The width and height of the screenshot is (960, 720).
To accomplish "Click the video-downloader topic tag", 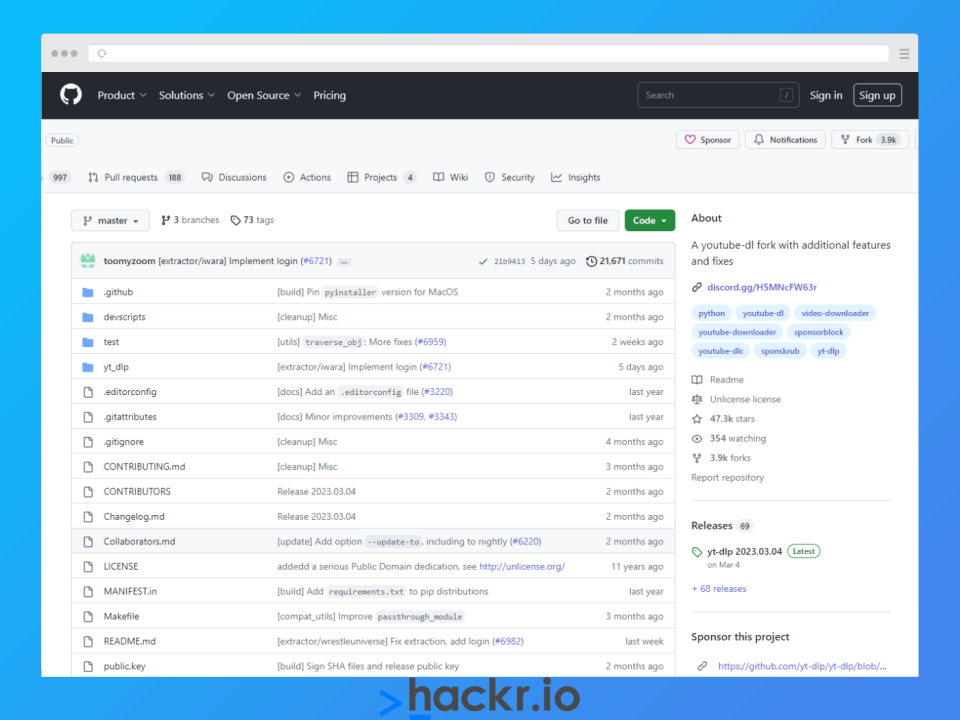I will (x=835, y=313).
